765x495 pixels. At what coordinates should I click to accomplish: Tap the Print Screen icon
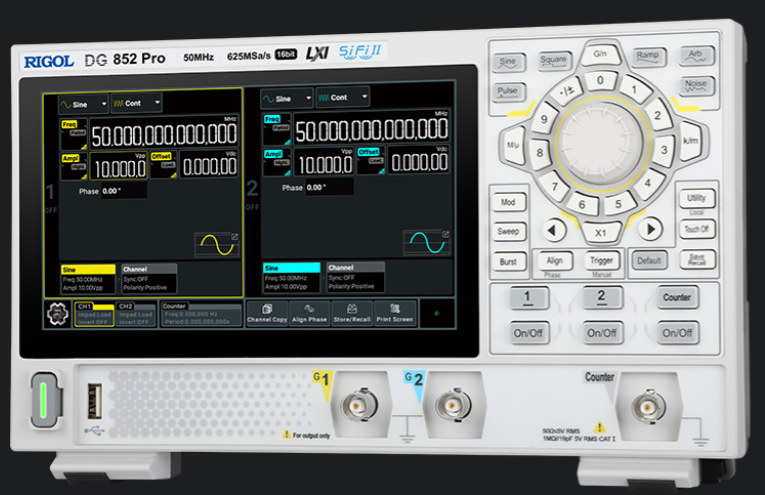click(395, 313)
